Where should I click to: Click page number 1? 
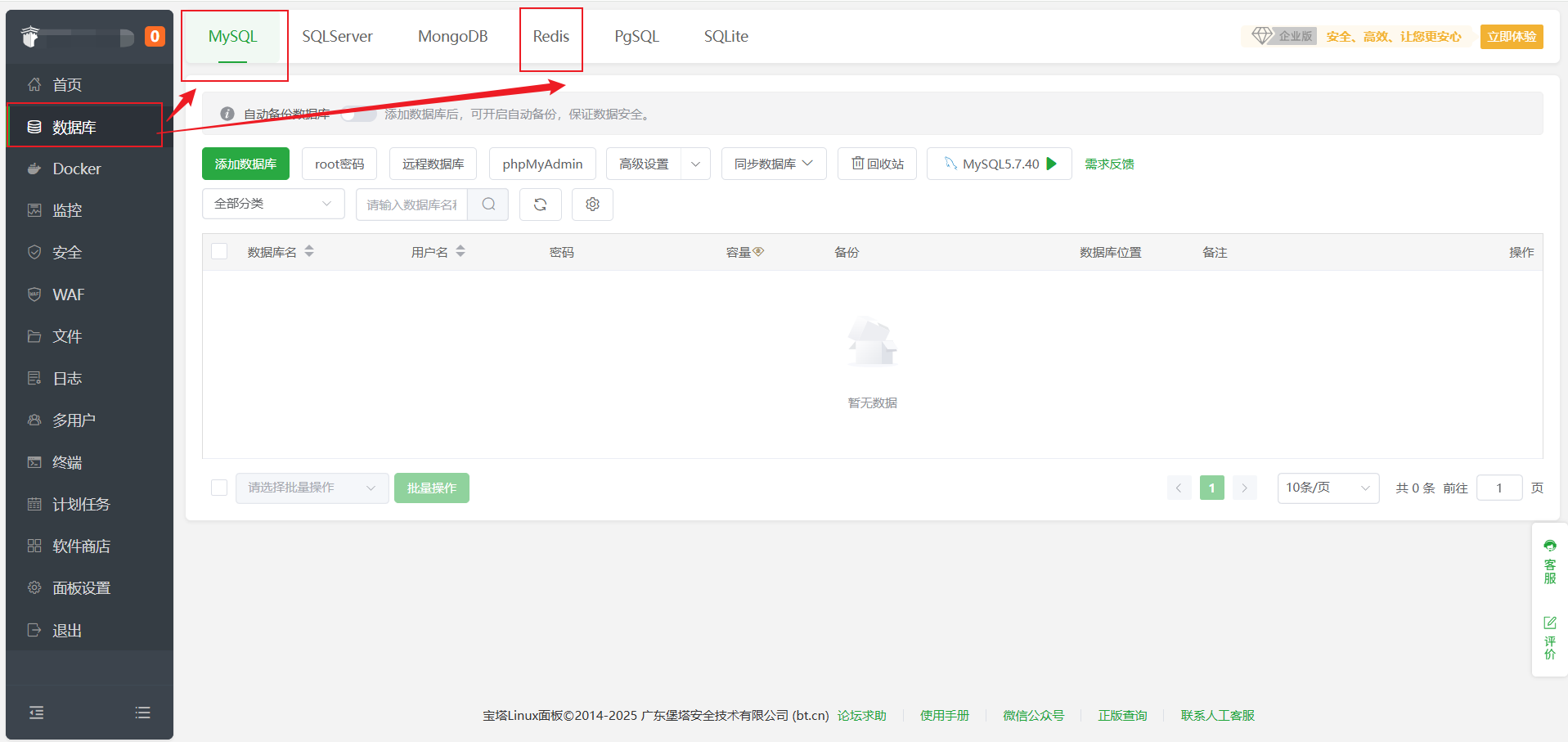tap(1212, 488)
